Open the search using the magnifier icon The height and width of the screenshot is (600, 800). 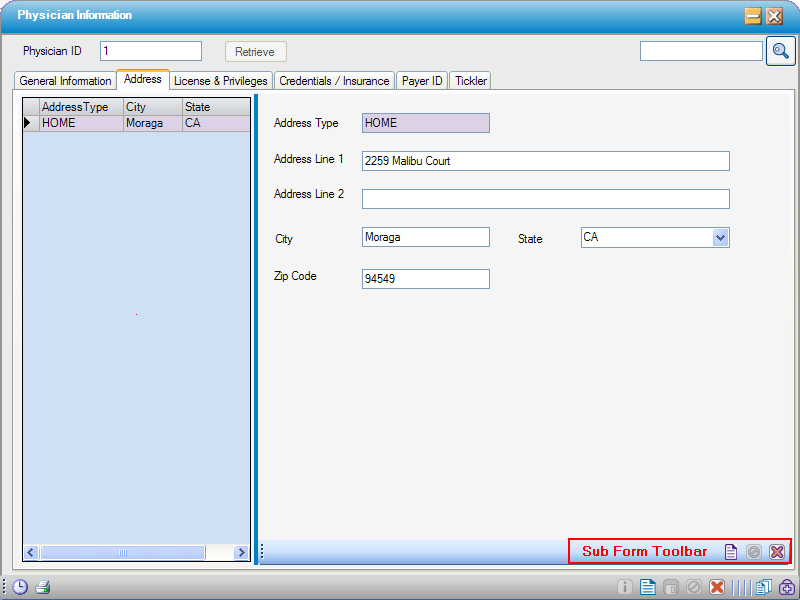point(781,50)
